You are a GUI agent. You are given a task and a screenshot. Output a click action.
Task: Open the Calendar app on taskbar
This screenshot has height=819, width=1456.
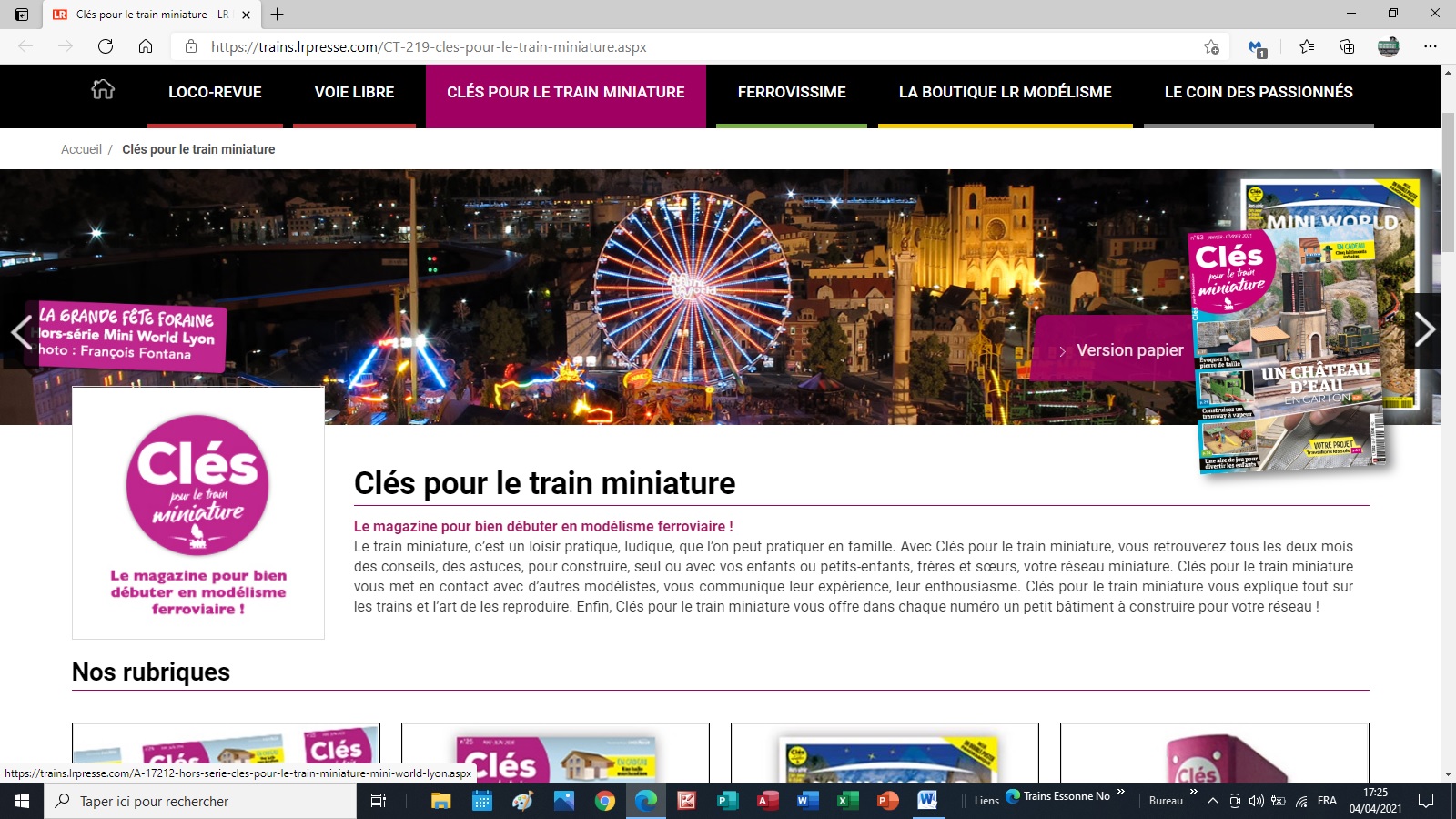coord(482,801)
